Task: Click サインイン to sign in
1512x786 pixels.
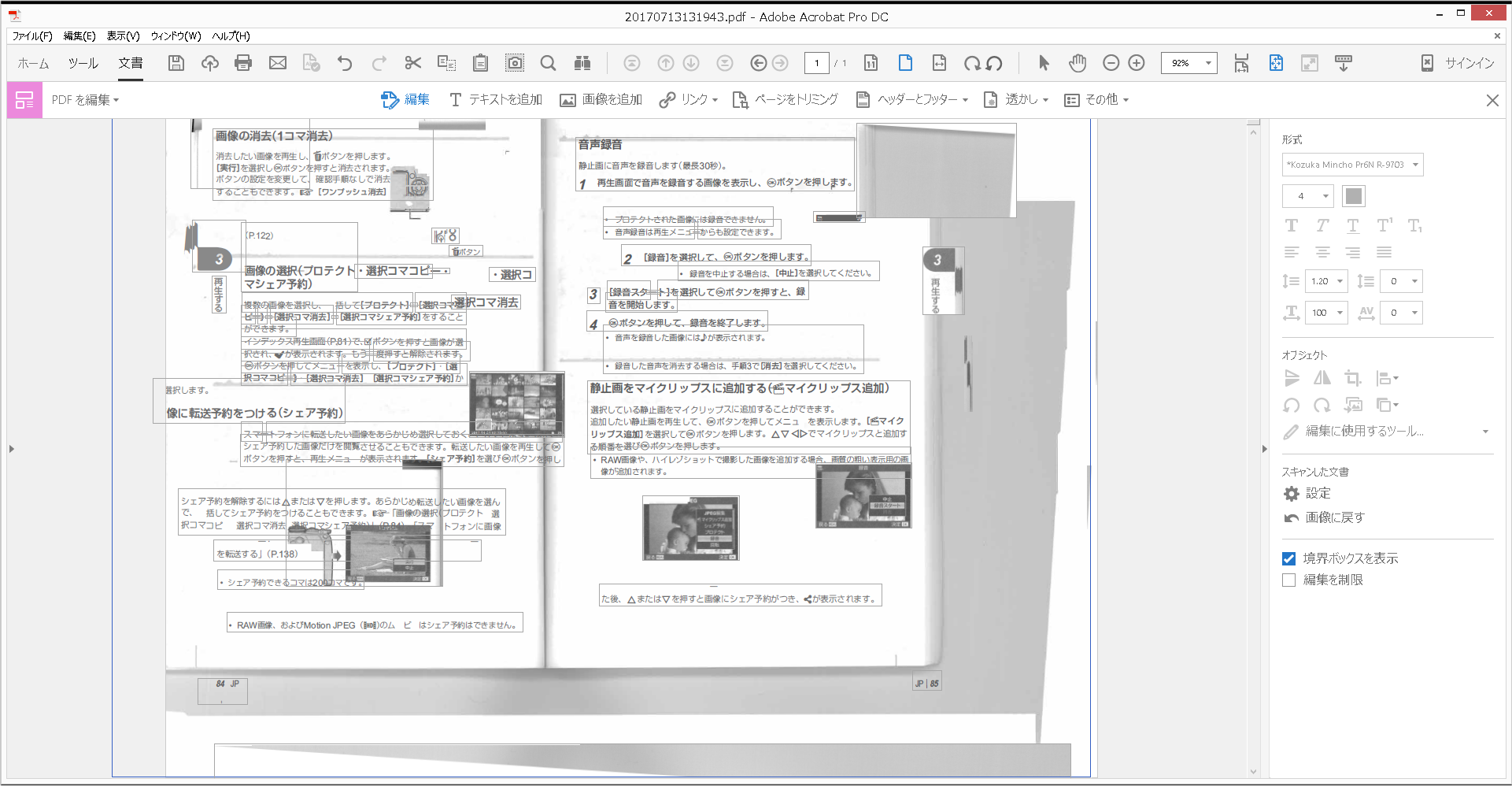Action: [1469, 63]
